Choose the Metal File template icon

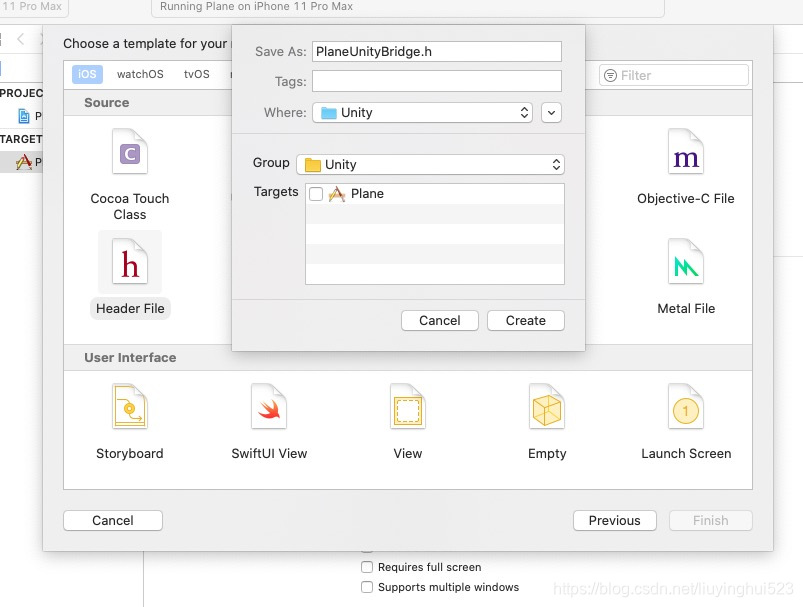tap(686, 262)
